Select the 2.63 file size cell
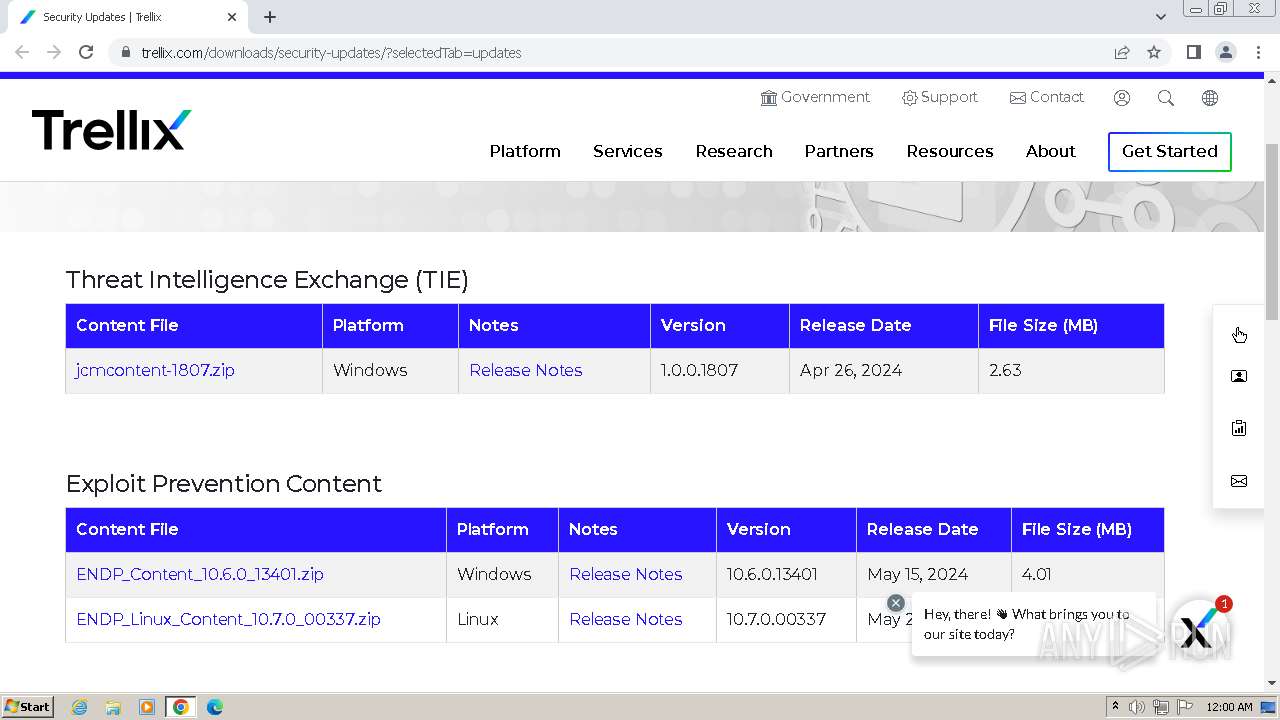Image resolution: width=1280 pixels, height=720 pixels. coord(1071,370)
